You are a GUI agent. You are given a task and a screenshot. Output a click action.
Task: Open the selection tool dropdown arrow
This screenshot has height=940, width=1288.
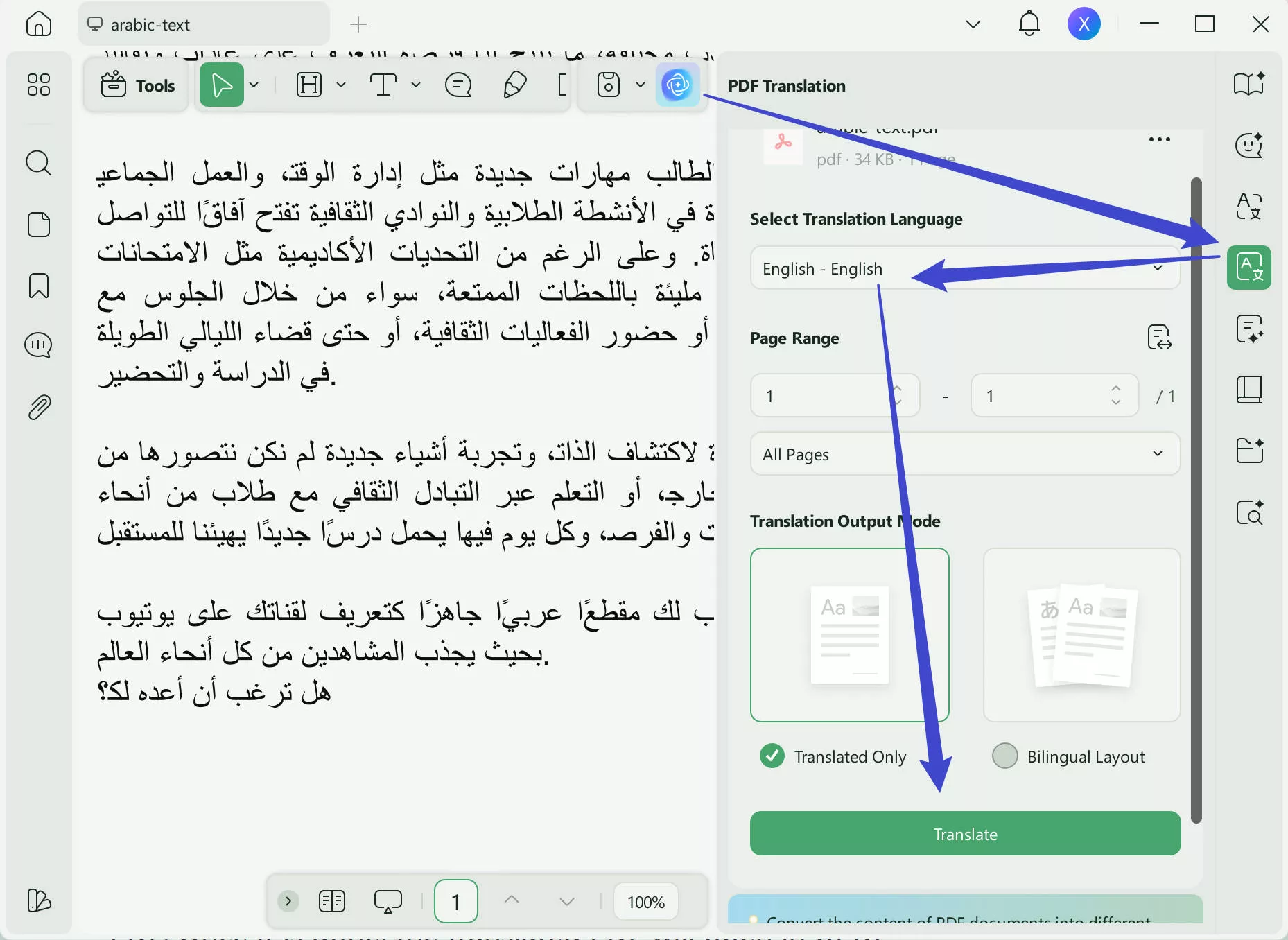[x=254, y=85]
